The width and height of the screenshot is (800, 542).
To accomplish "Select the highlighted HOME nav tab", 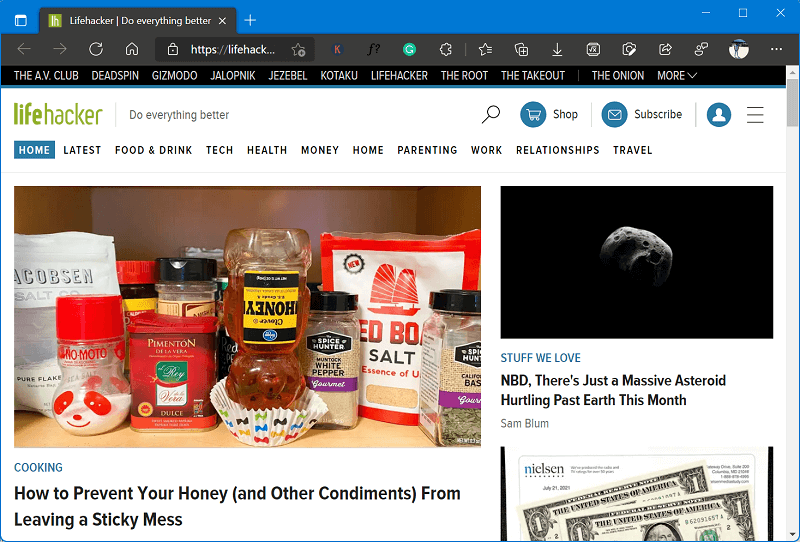I will (34, 150).
